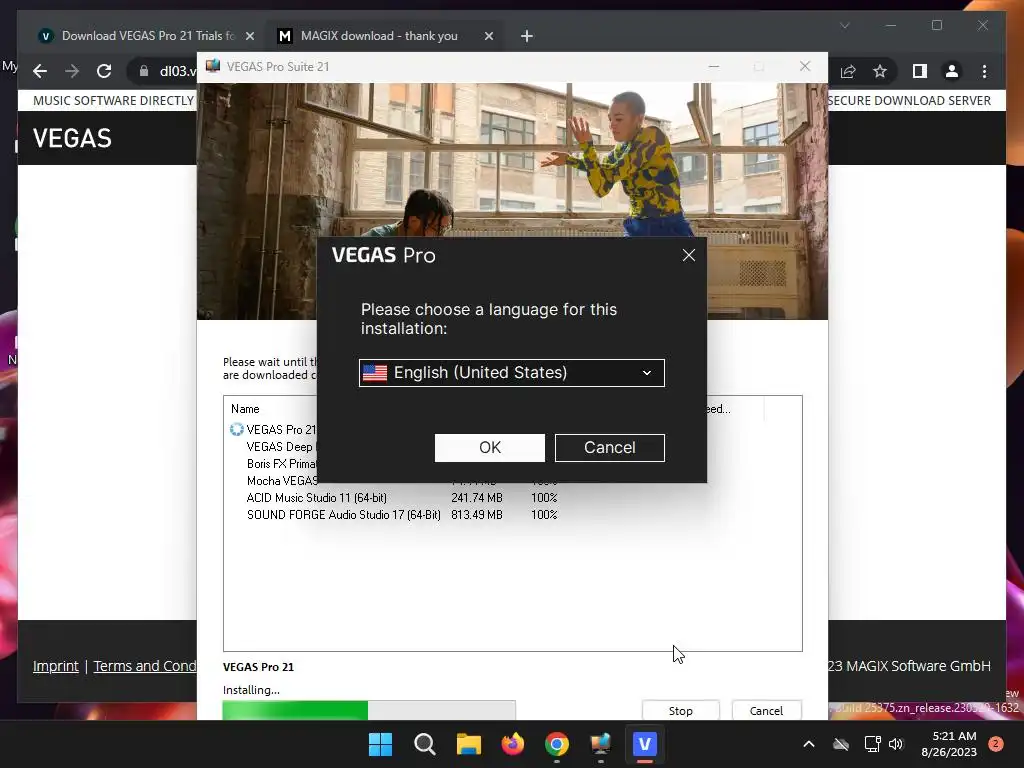Switch to VEGAS V icon in taskbar
This screenshot has height=768, width=1024.
point(645,744)
